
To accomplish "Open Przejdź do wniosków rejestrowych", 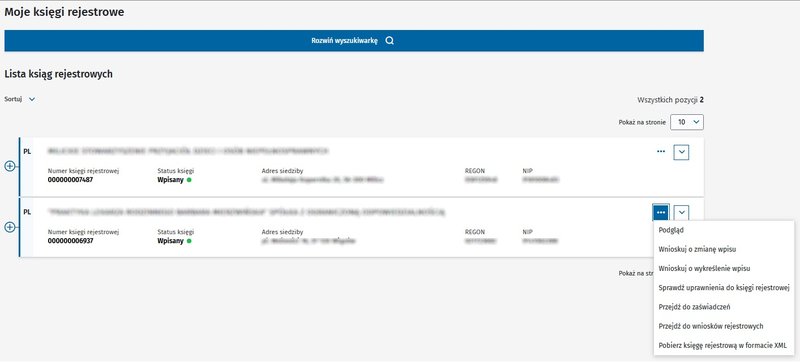I will [x=711, y=326].
